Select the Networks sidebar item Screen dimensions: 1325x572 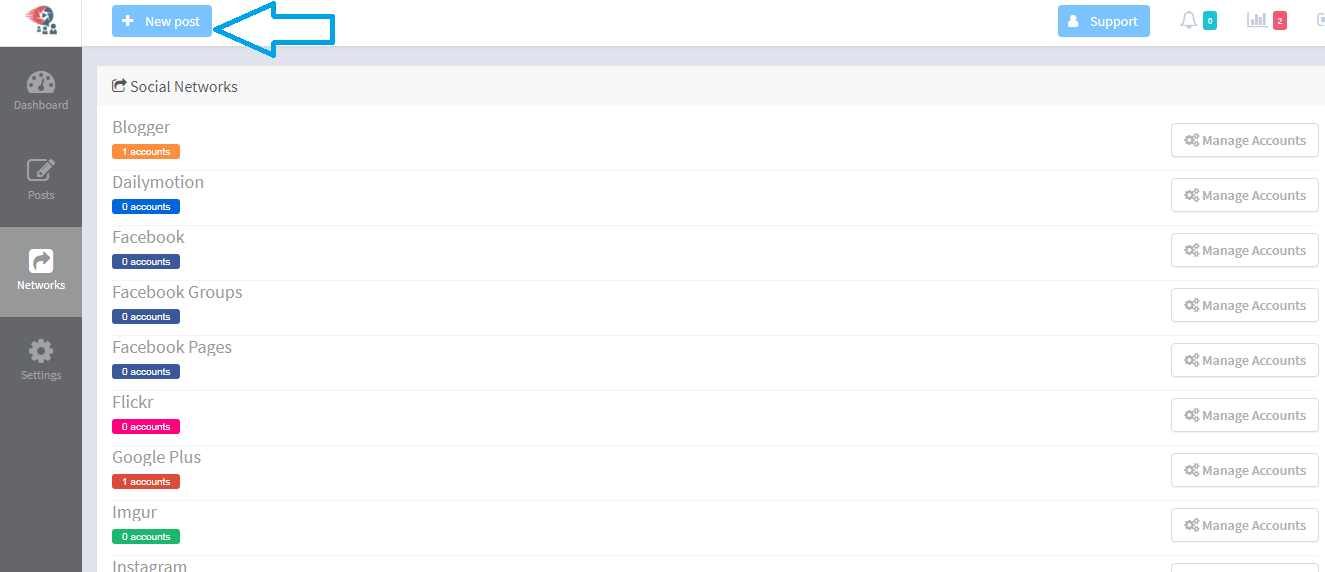(x=41, y=271)
